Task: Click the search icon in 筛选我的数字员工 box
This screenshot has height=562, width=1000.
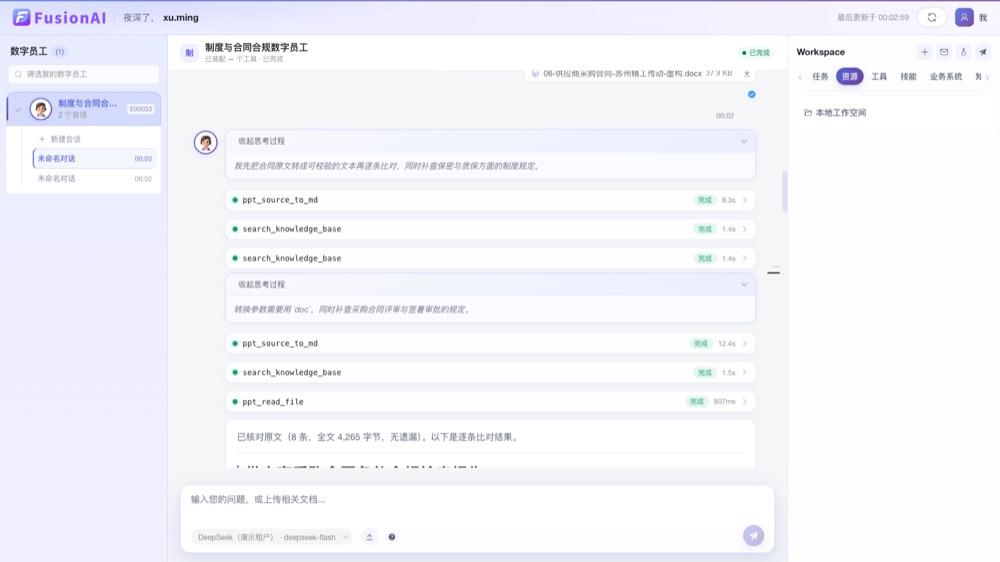Action: click(x=18, y=75)
